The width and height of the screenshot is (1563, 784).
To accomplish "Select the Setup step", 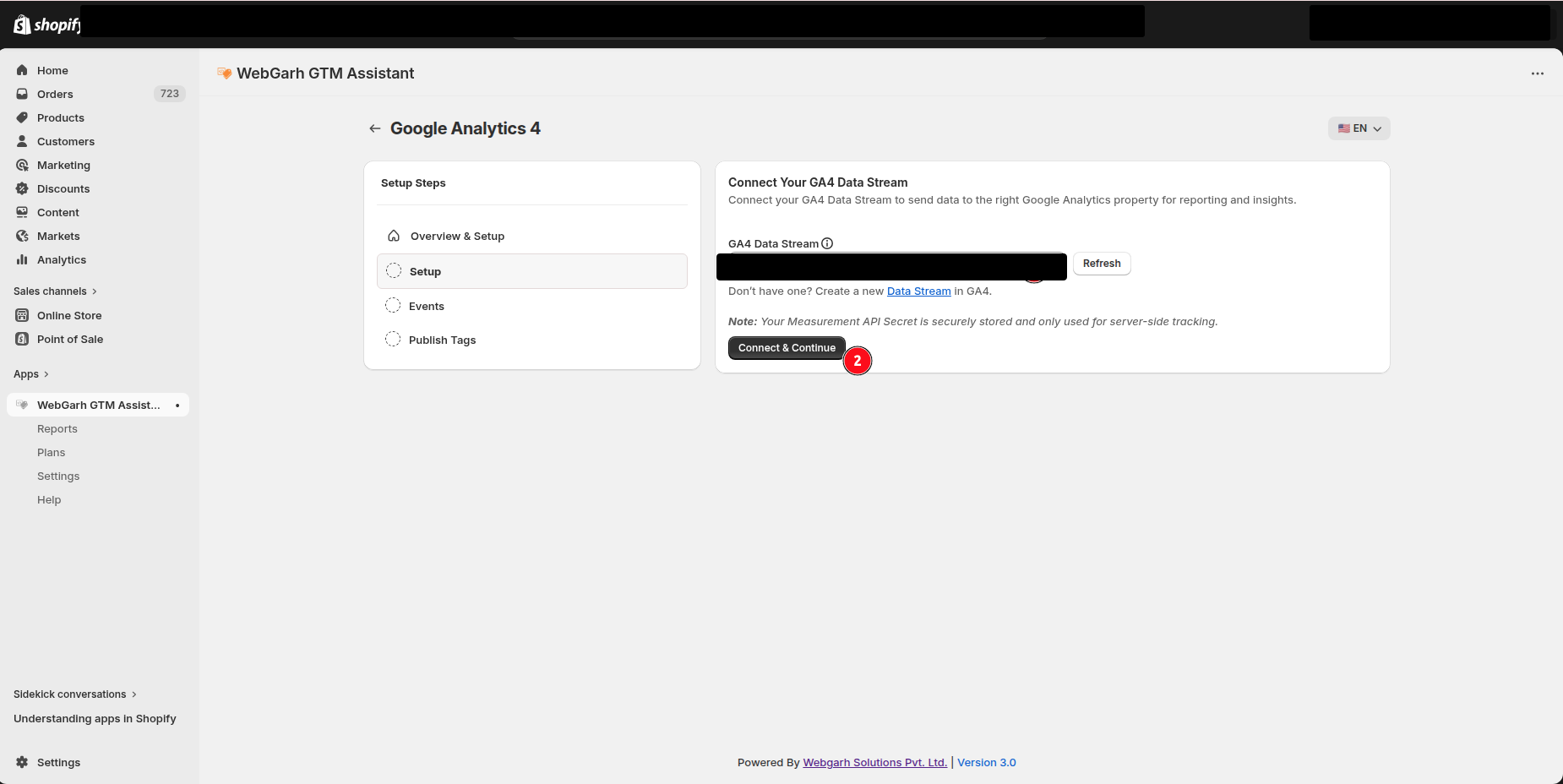I will click(x=532, y=271).
